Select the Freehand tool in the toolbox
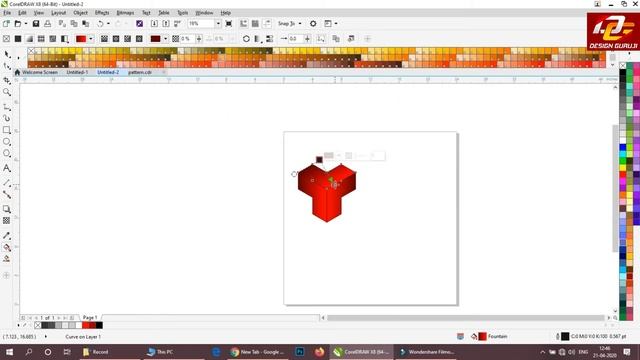The image size is (640, 360). pos(7,107)
